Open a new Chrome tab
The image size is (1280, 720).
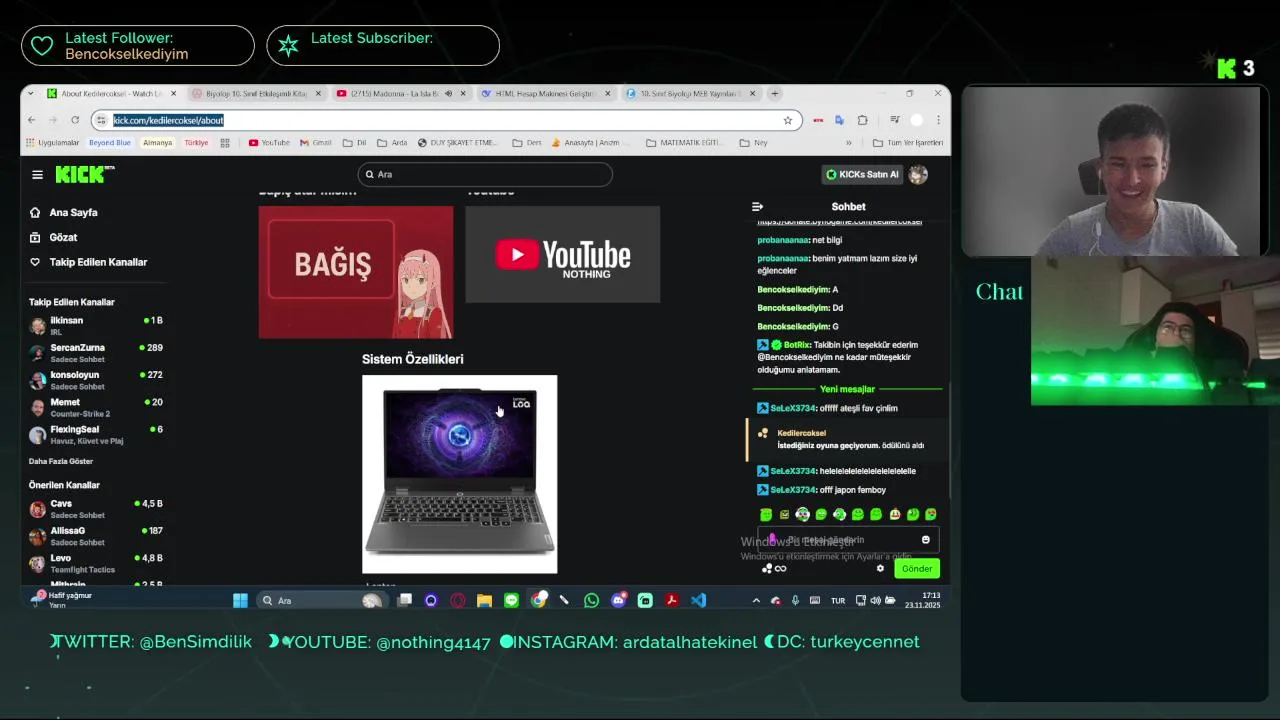pos(774,93)
